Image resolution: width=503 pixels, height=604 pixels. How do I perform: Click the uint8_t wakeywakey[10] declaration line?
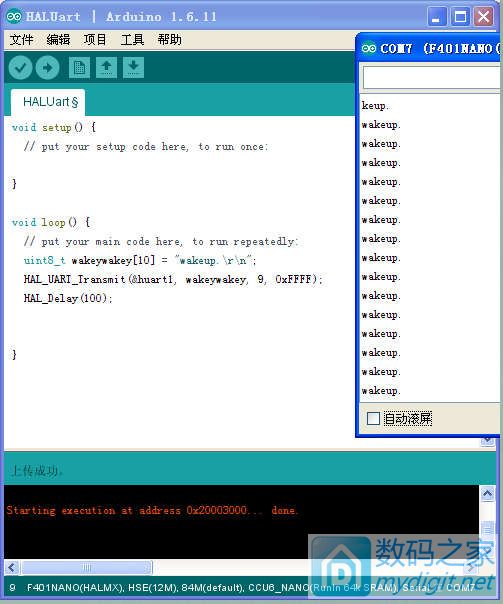click(140, 260)
